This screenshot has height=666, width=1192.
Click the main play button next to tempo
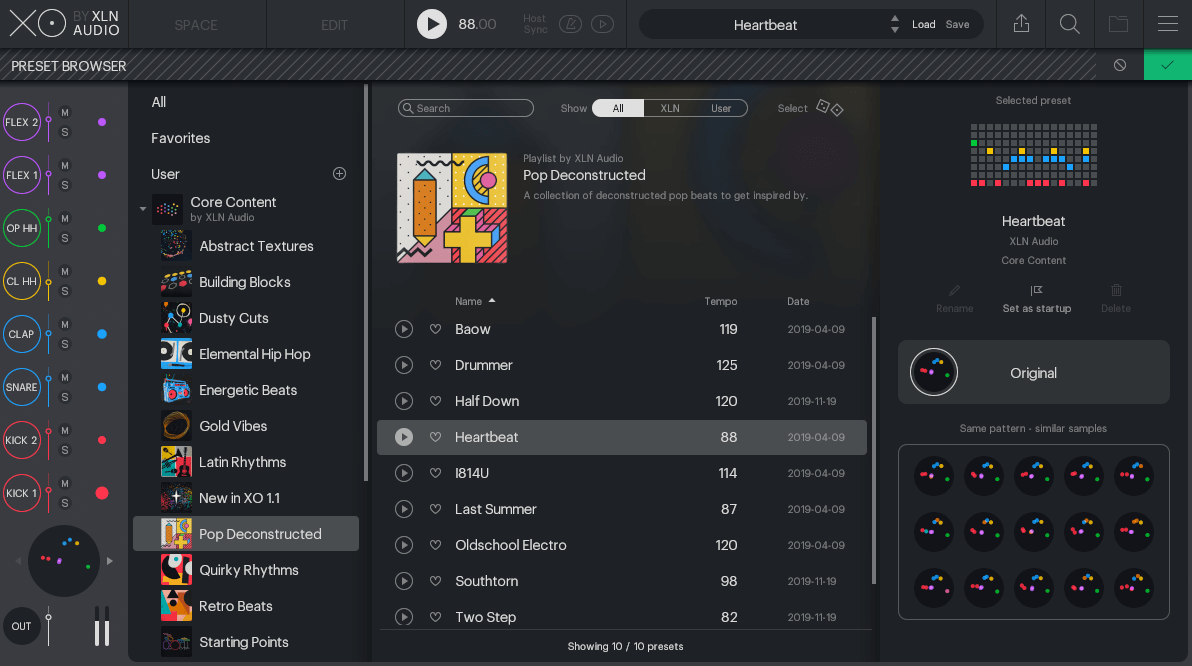pyautogui.click(x=432, y=24)
